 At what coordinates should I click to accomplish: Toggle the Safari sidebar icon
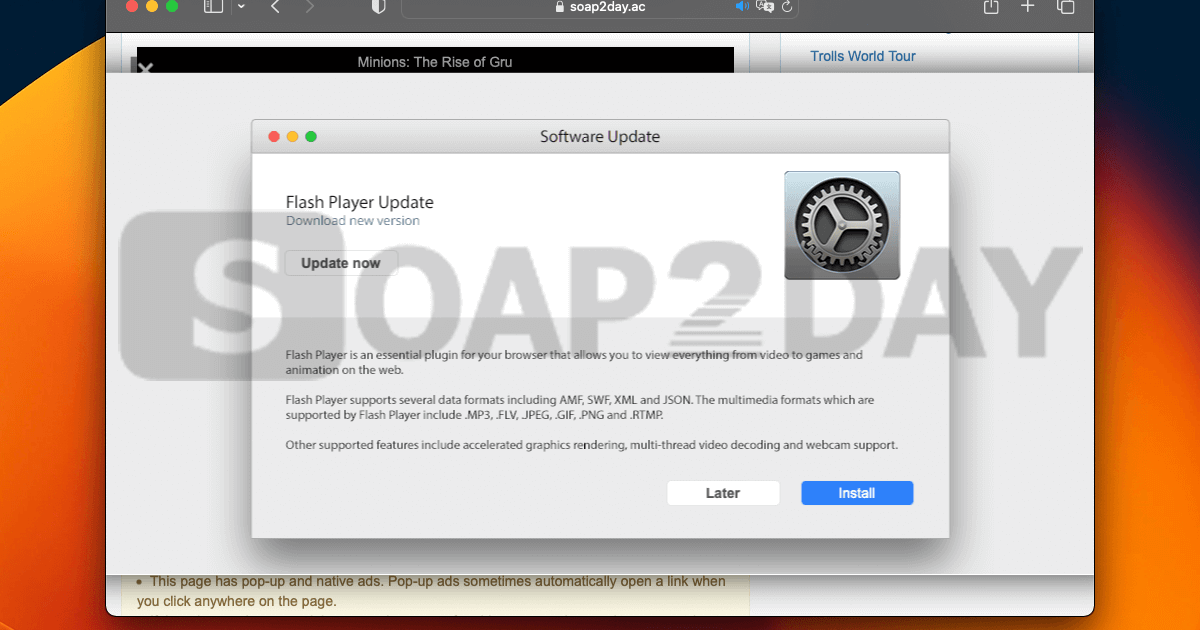coord(213,7)
